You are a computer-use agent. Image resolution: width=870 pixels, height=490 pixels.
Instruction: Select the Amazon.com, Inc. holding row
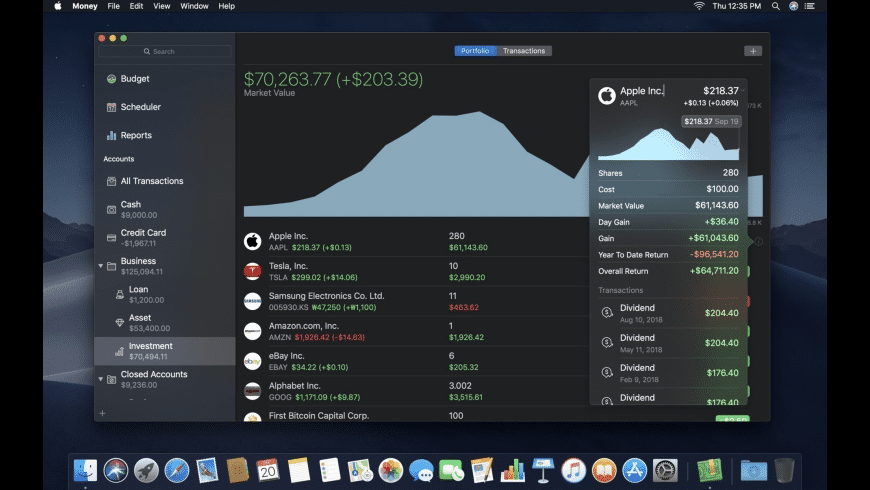coord(416,331)
